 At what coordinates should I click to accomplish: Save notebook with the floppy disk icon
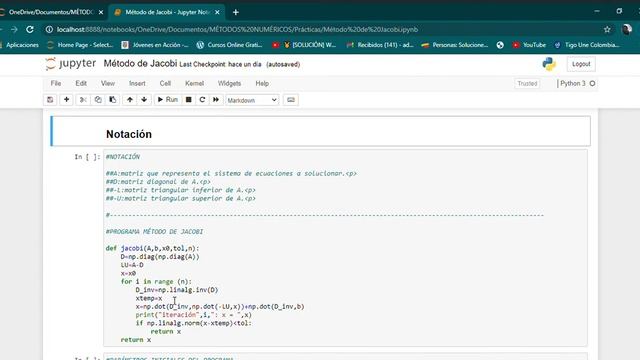click(x=50, y=100)
